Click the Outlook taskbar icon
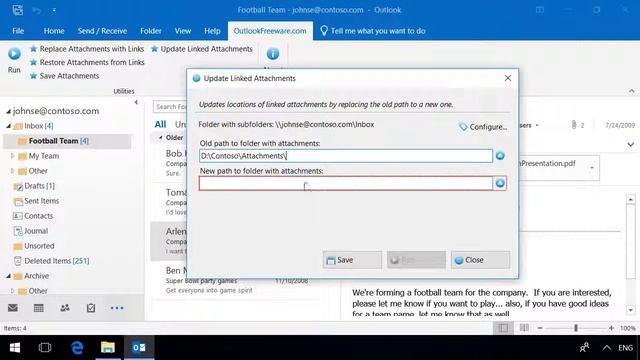640x360 pixels. click(139, 348)
